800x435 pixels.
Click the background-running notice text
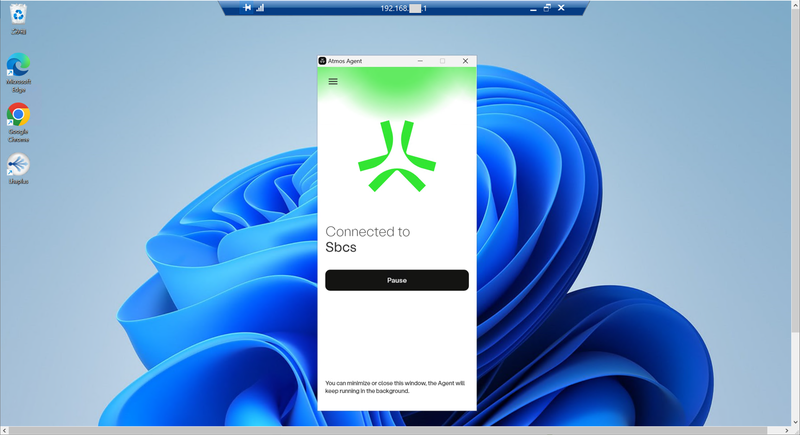tap(395, 387)
